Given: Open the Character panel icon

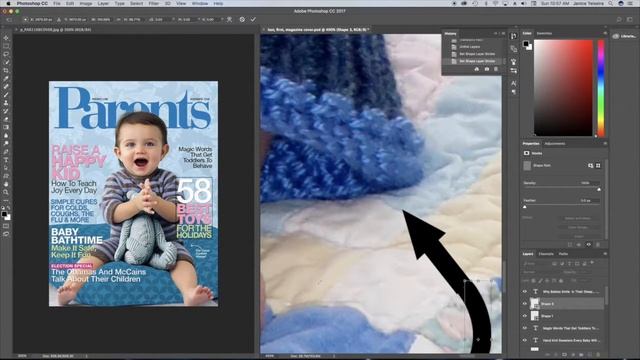Looking at the screenshot, I should click(x=513, y=83).
